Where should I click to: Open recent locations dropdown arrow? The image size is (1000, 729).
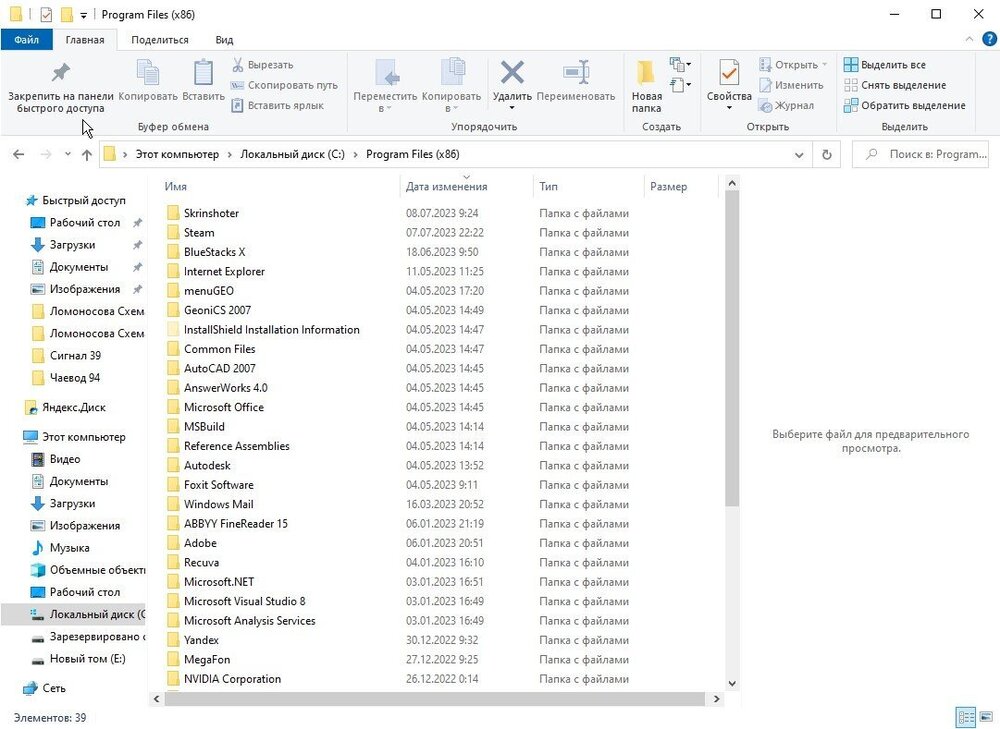click(x=68, y=154)
